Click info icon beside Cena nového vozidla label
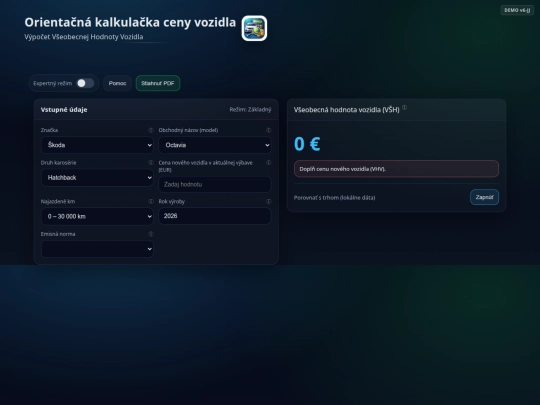540x405 pixels. tap(268, 163)
